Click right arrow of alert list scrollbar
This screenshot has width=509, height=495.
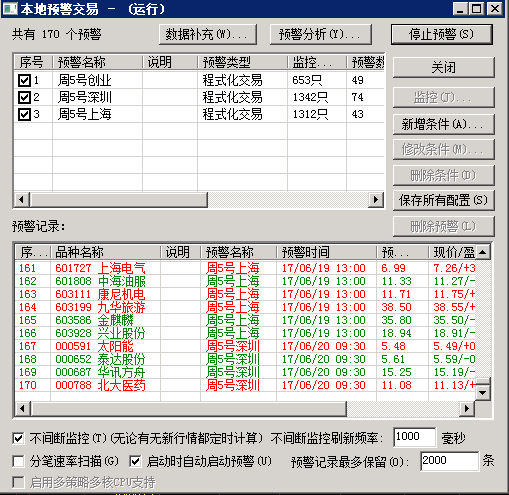376,200
